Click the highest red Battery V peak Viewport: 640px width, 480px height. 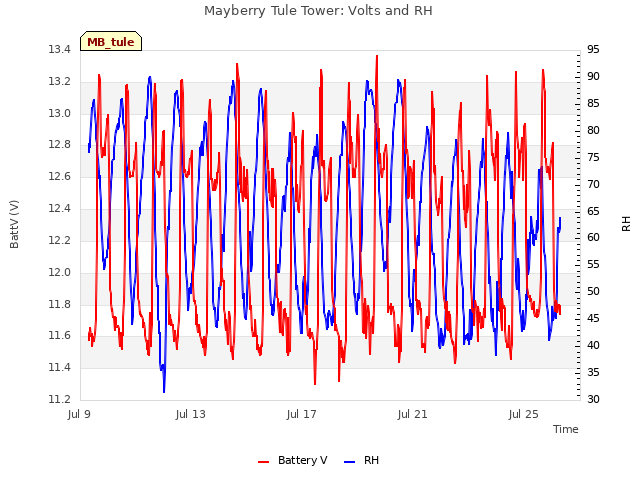tap(377, 56)
